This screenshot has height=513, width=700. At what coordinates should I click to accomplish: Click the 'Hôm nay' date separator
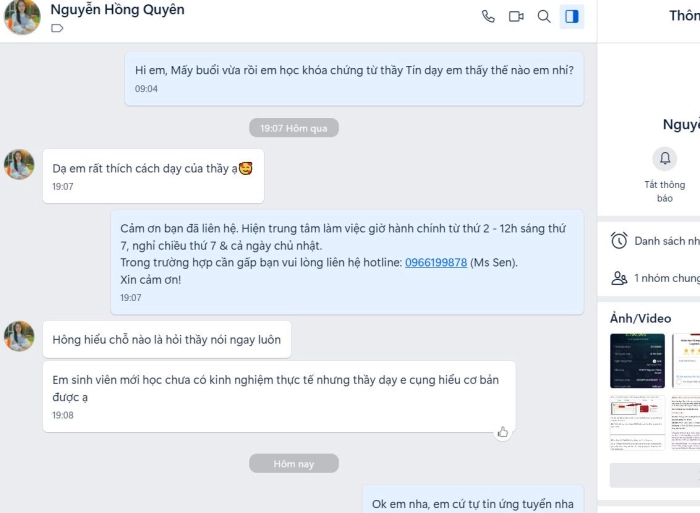293,464
